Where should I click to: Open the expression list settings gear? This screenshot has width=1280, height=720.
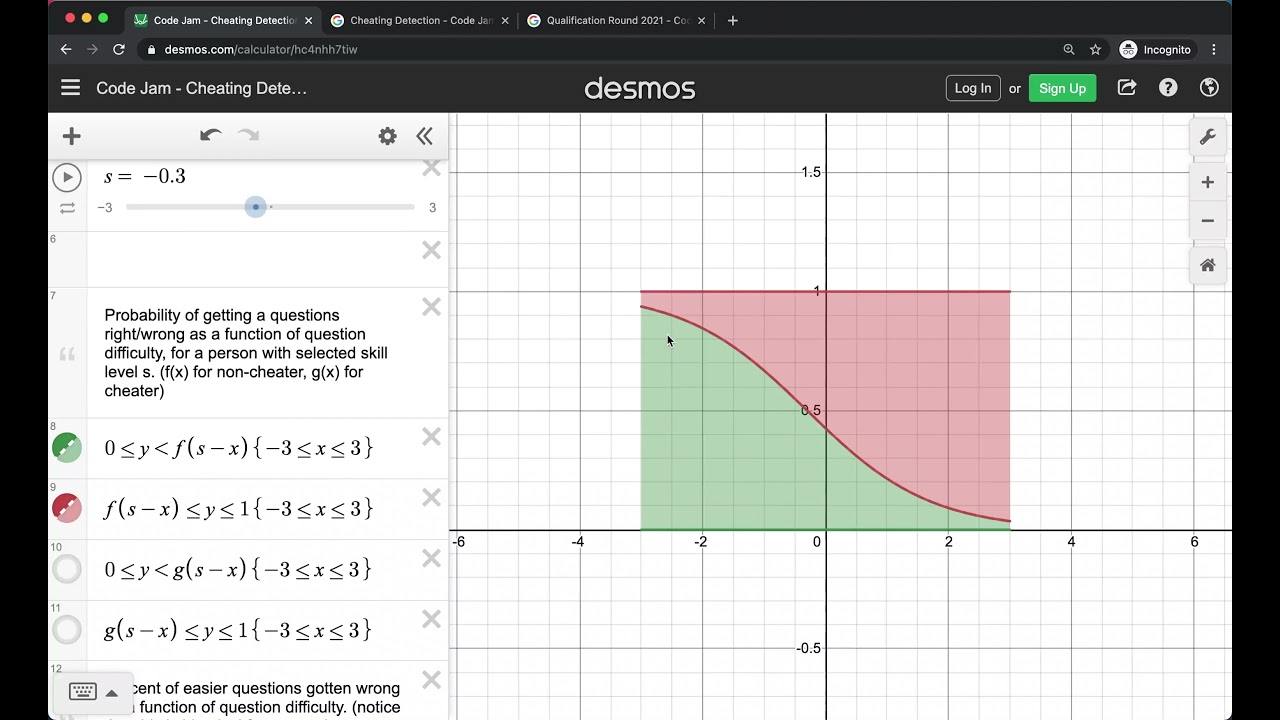(x=388, y=136)
